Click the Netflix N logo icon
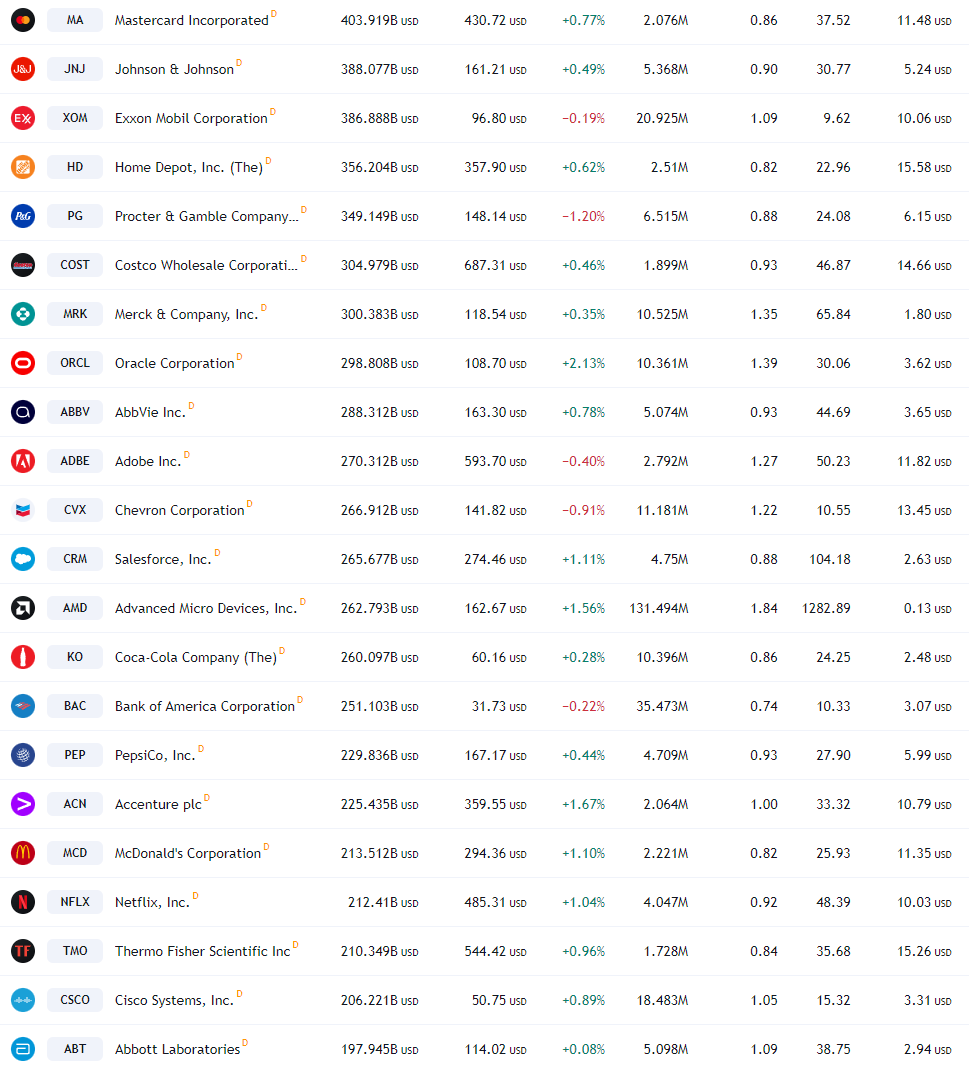Screen dimensions: 969x1072 (23, 902)
